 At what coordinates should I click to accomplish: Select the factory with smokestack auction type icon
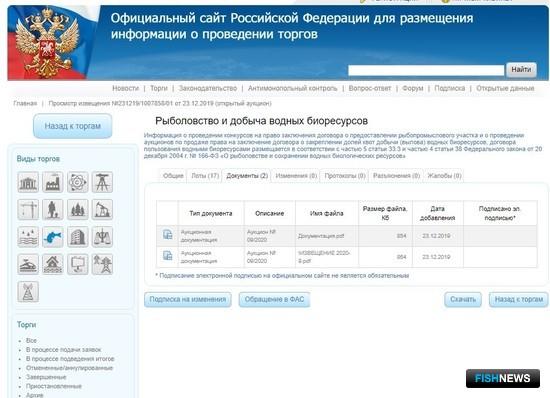click(x=53, y=182)
